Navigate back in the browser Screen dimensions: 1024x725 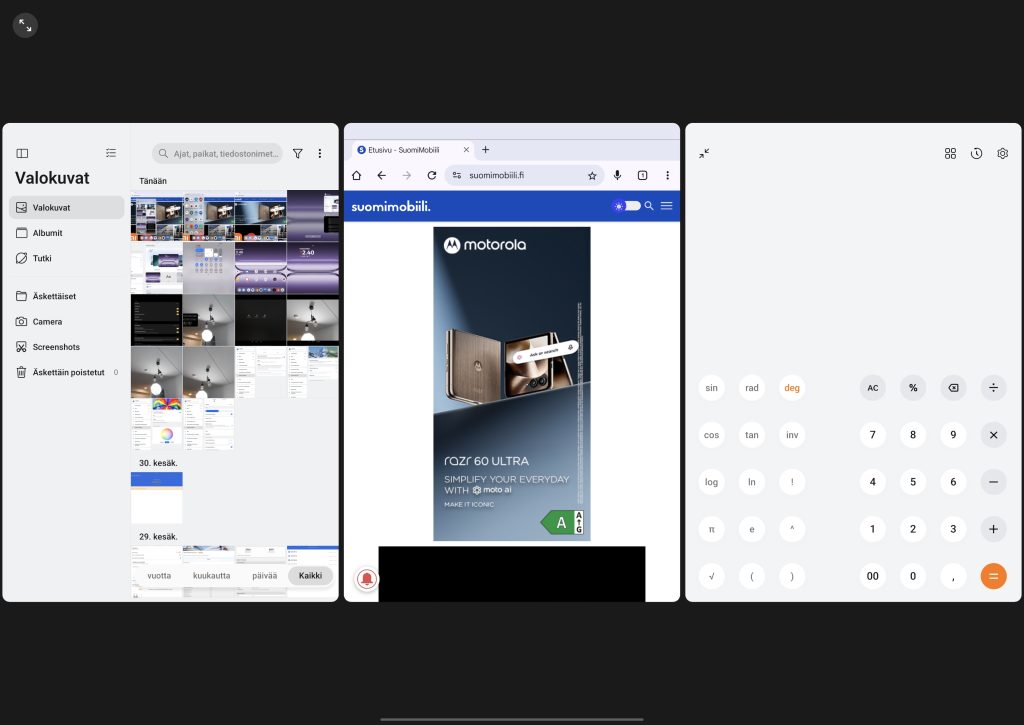(x=381, y=176)
